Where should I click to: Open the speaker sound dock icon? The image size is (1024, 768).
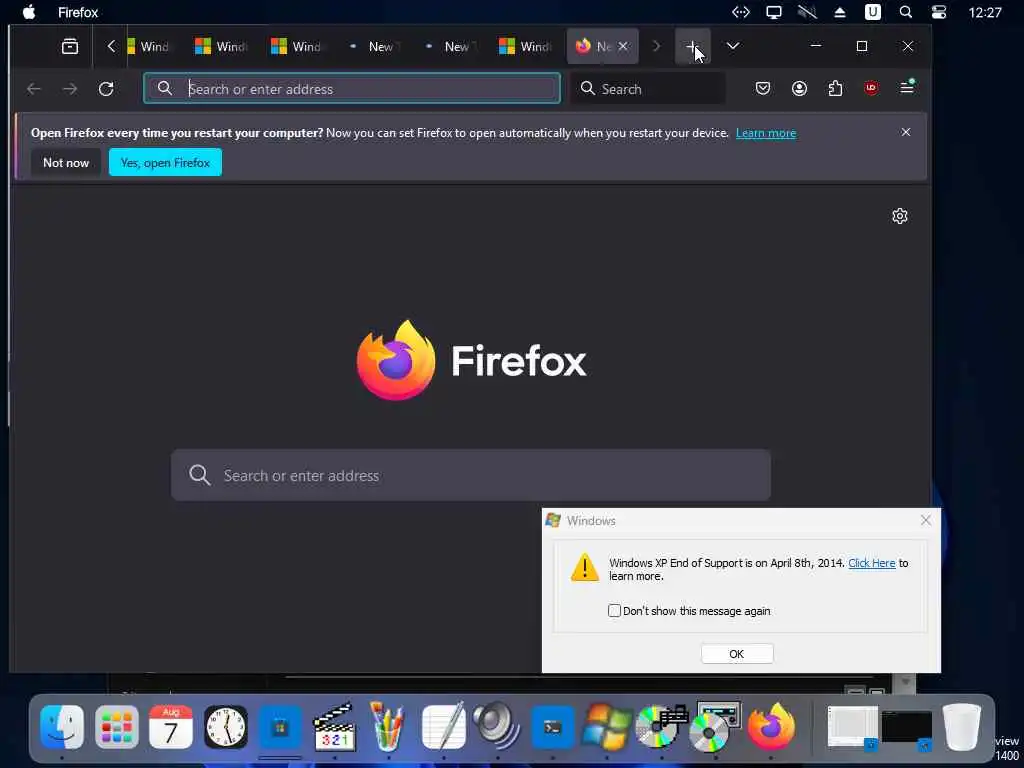pyautogui.click(x=496, y=726)
